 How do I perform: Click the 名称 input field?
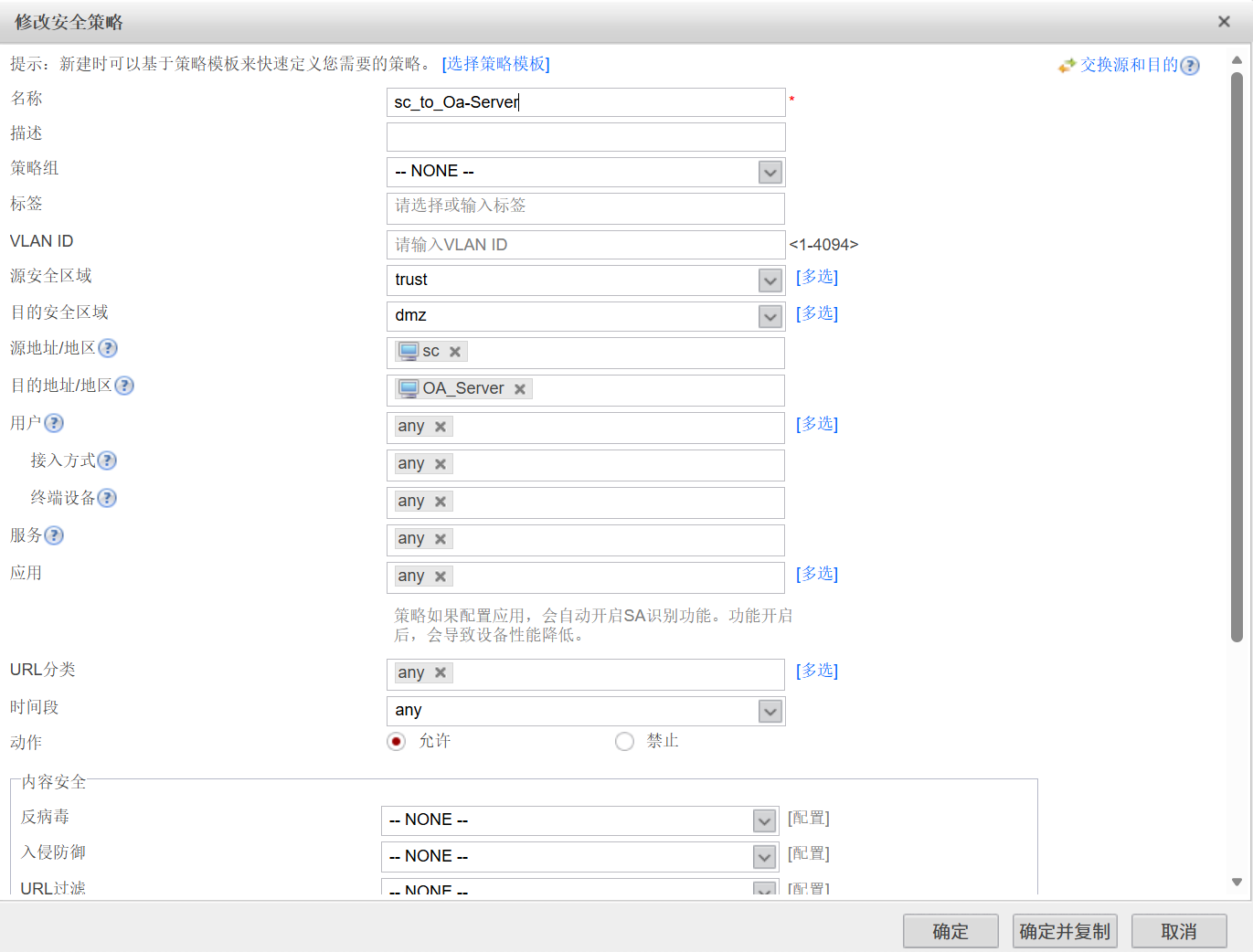click(x=586, y=102)
